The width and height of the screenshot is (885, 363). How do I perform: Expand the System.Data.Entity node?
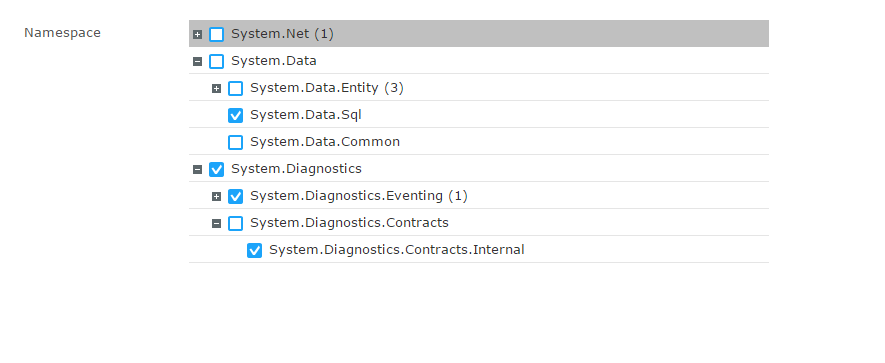coord(216,89)
